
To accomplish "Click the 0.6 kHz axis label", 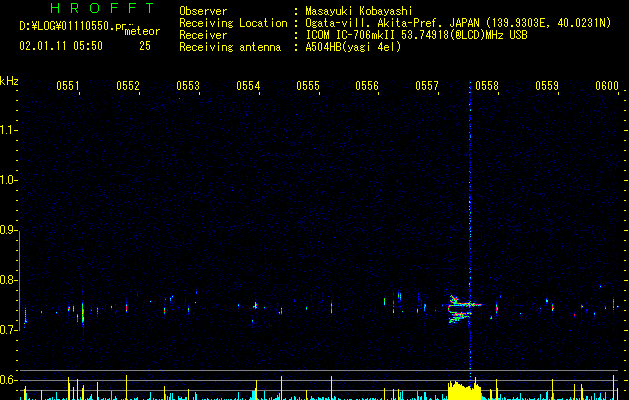I will pos(8,380).
